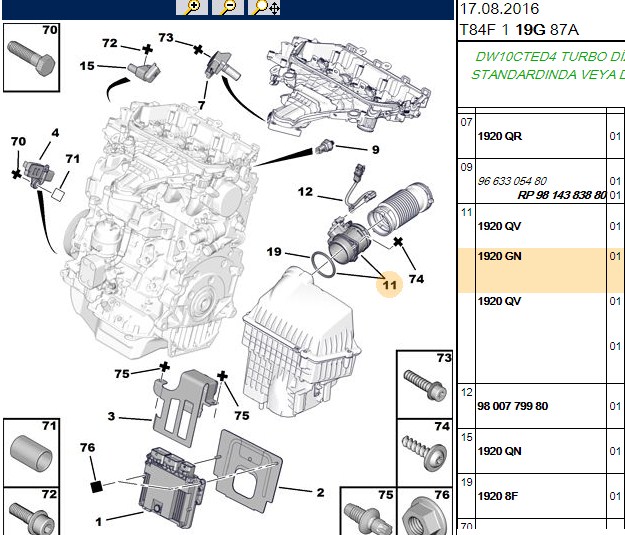Image resolution: width=625 pixels, height=535 pixels.
Task: Click callout 19 O-ring seal label
Action: click(274, 252)
